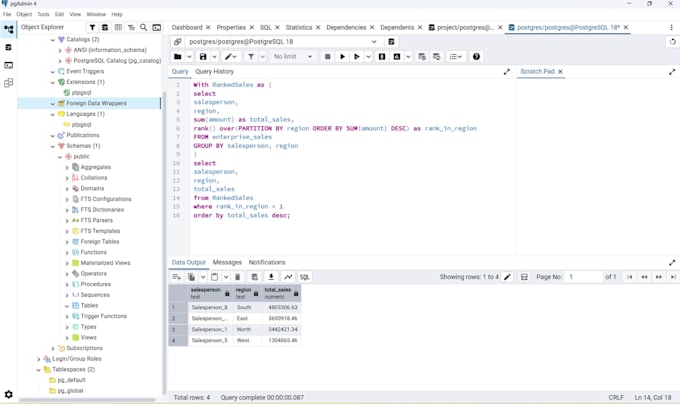Run Execute script button next to play
Screen dimensions: 680x404
coord(357,57)
